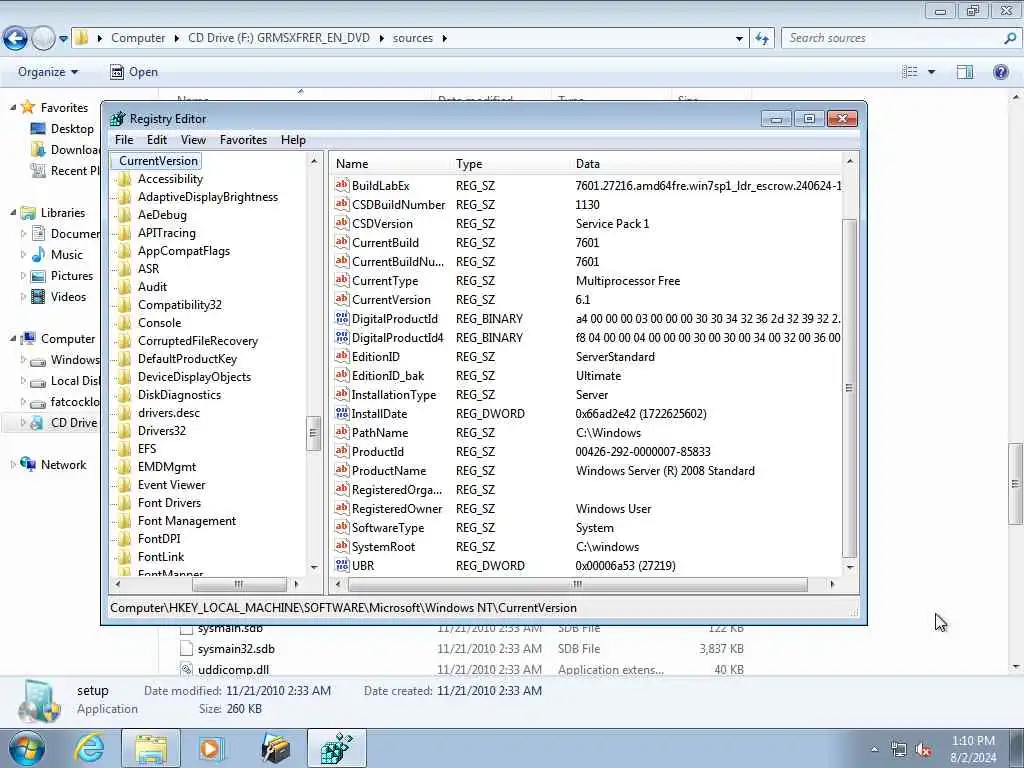Select the InstallDate DWORD value icon
This screenshot has height=768, width=1024.
[342, 413]
